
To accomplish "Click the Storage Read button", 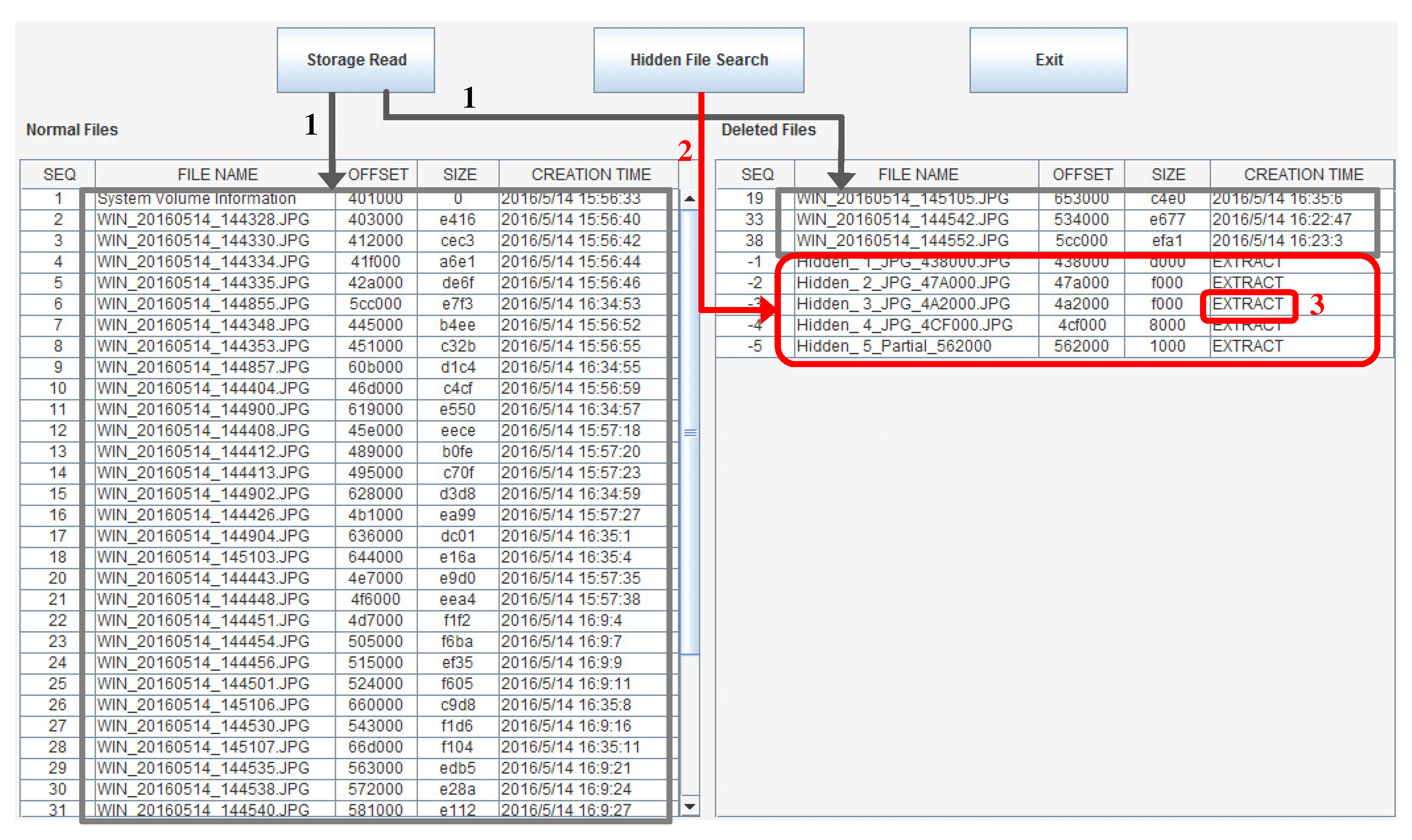I will click(x=355, y=60).
